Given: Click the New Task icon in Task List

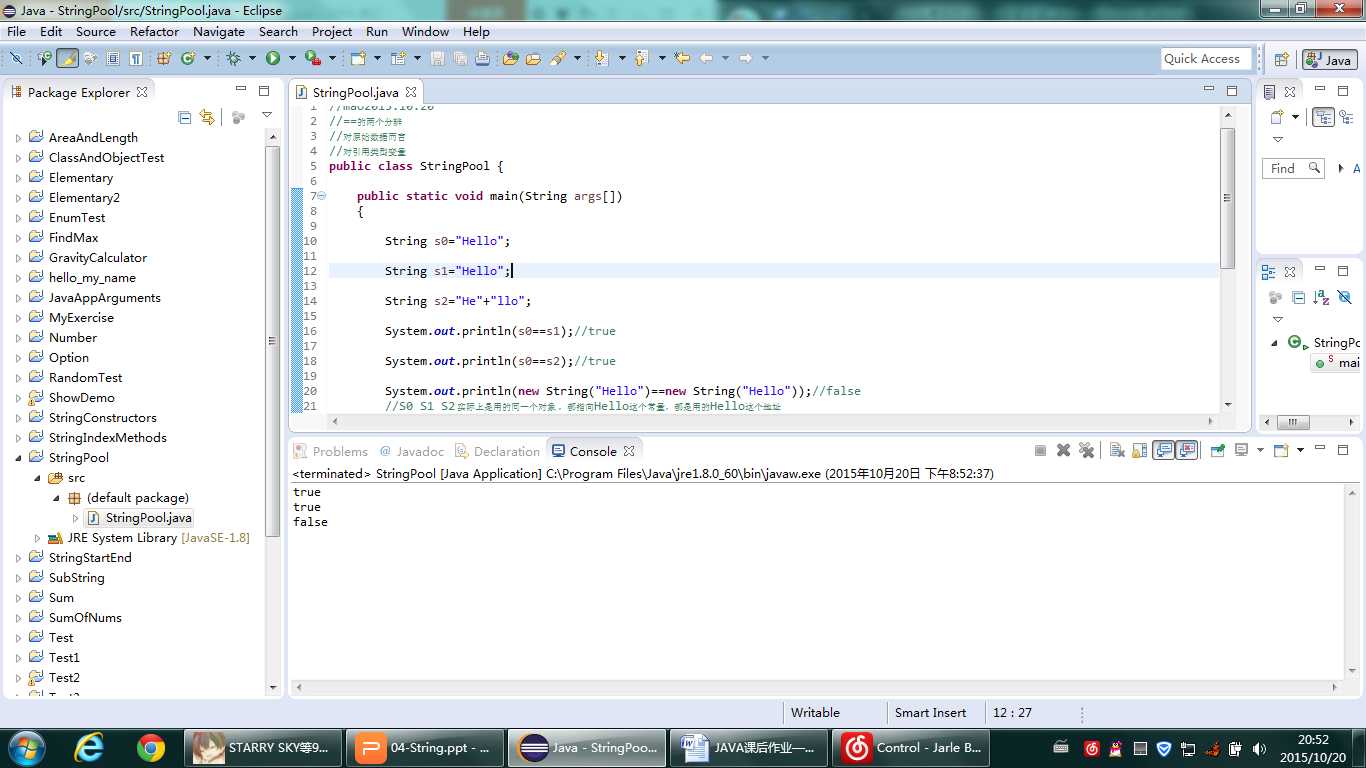Looking at the screenshot, I should [1275, 117].
